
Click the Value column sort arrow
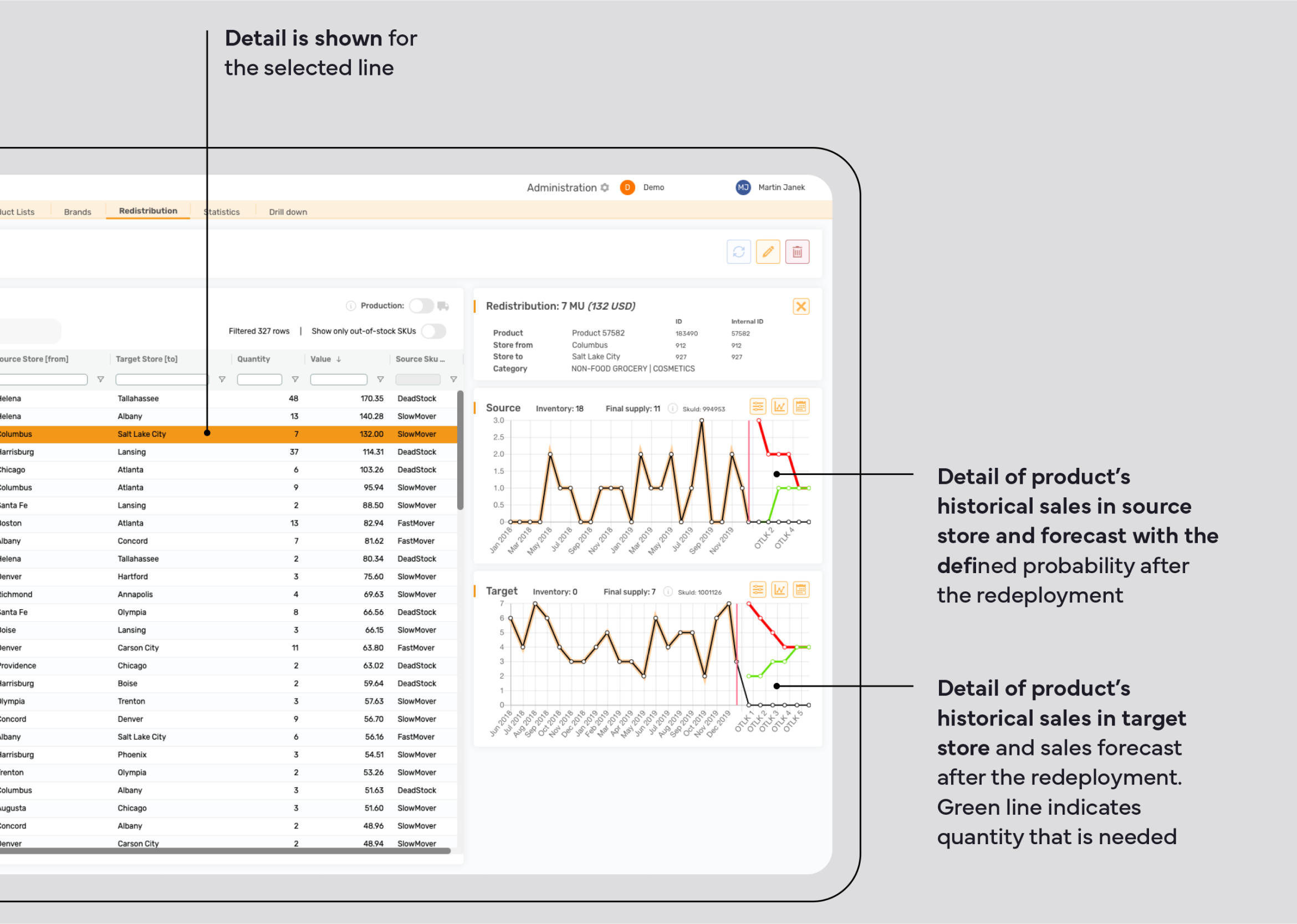tap(339, 360)
